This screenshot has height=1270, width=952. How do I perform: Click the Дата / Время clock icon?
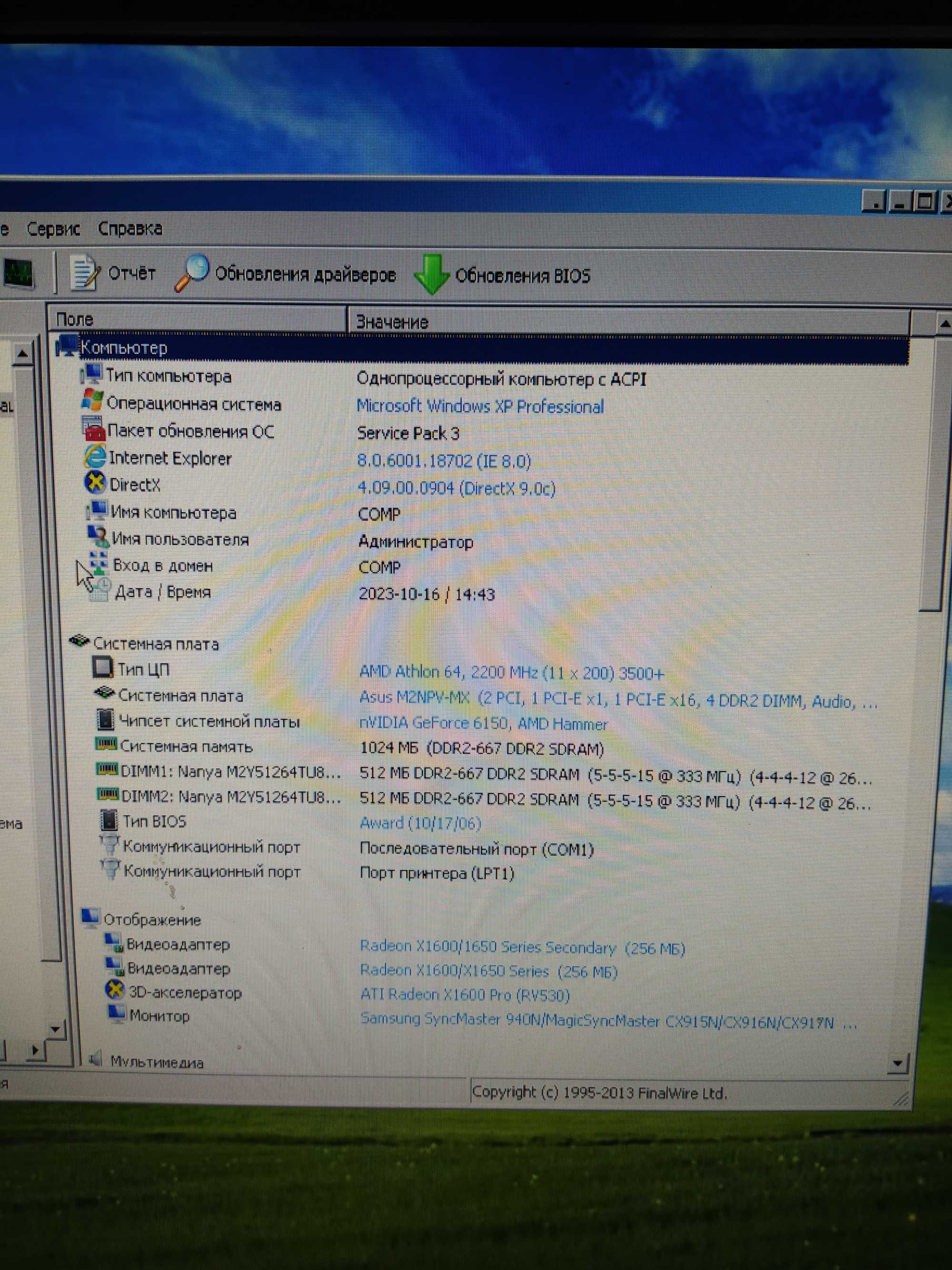coord(101,589)
